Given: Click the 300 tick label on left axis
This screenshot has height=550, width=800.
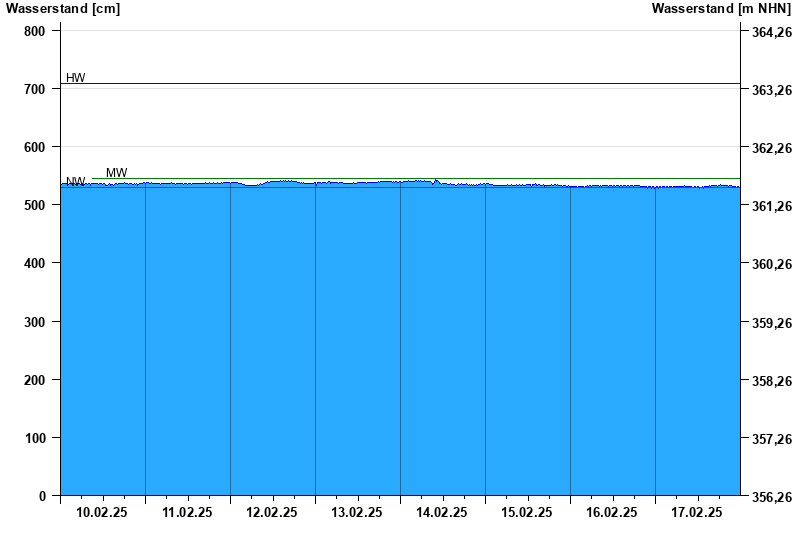Looking at the screenshot, I should 35,322.
